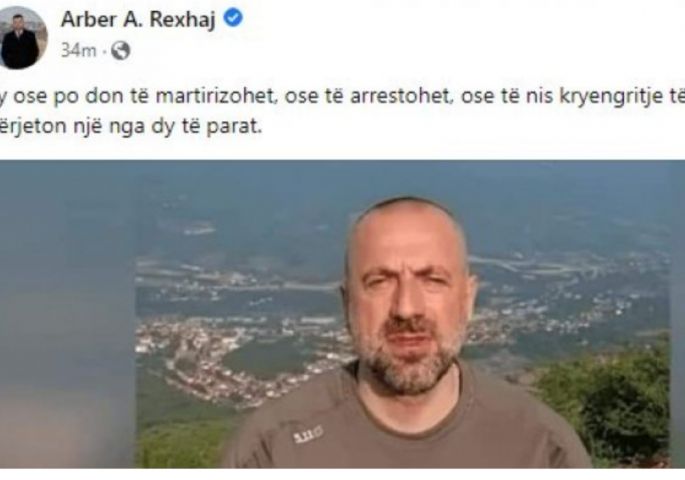Click the blue verified badge

[233, 18]
